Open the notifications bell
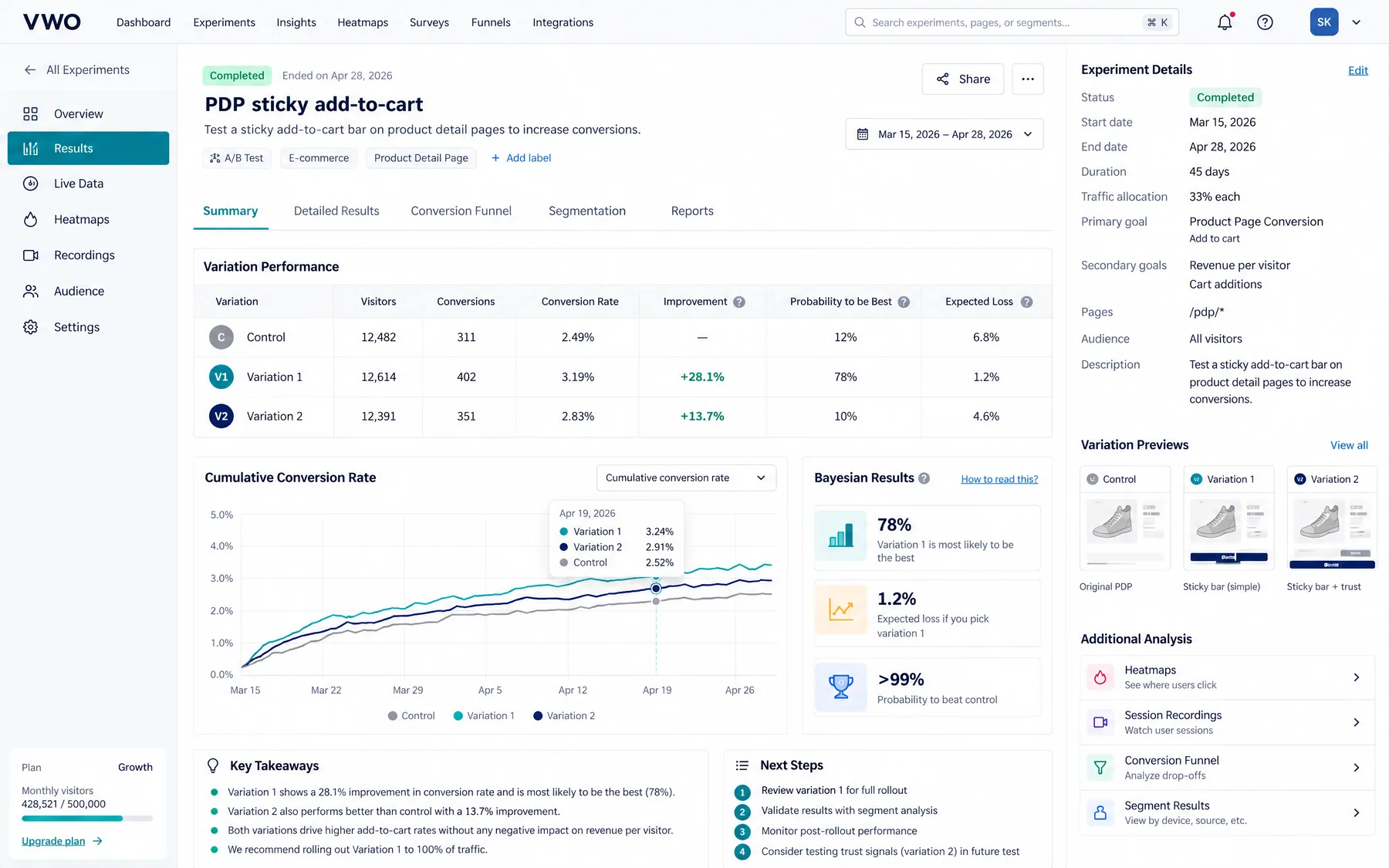 pos(1225,22)
